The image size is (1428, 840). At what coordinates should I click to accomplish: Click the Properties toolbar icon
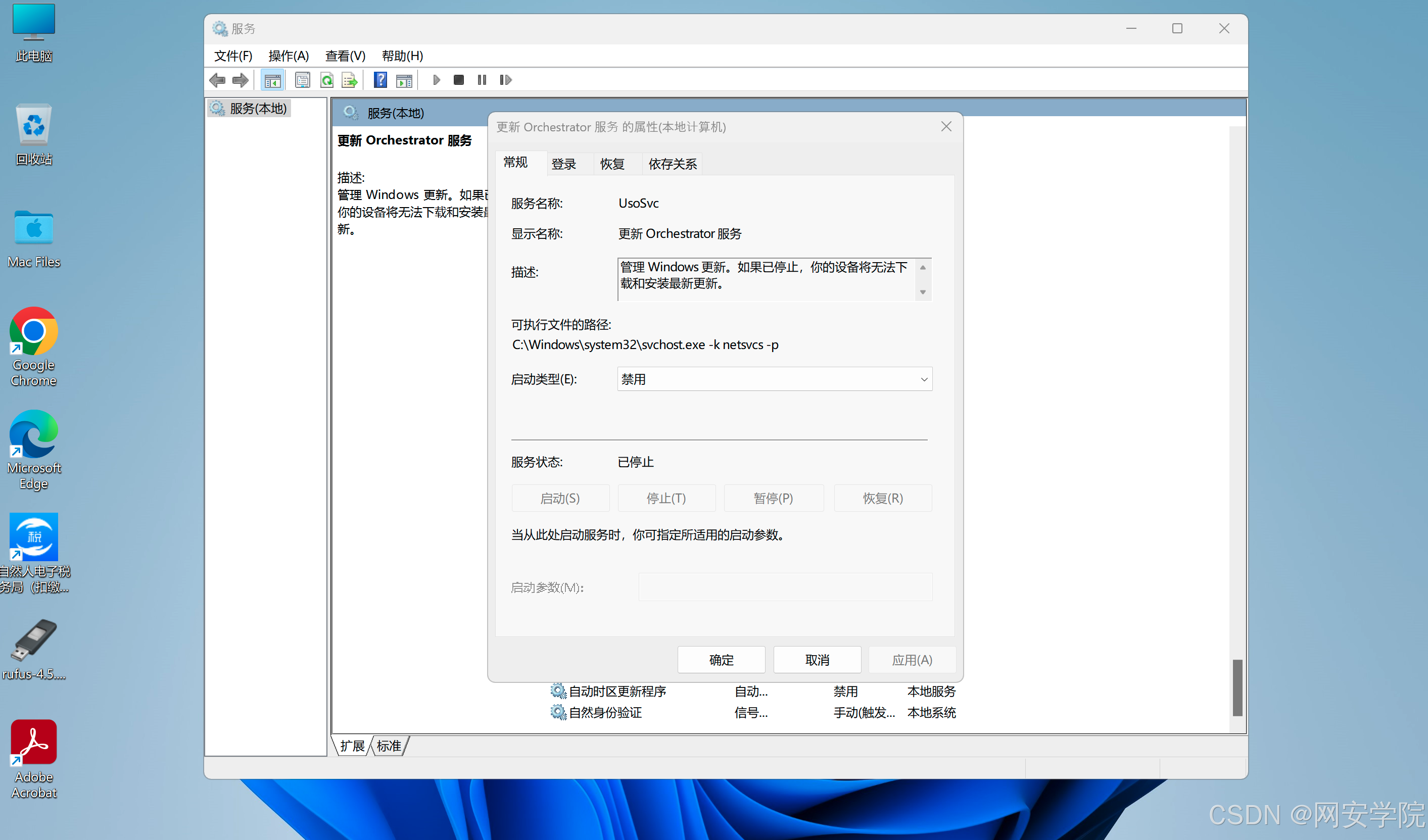[303, 80]
